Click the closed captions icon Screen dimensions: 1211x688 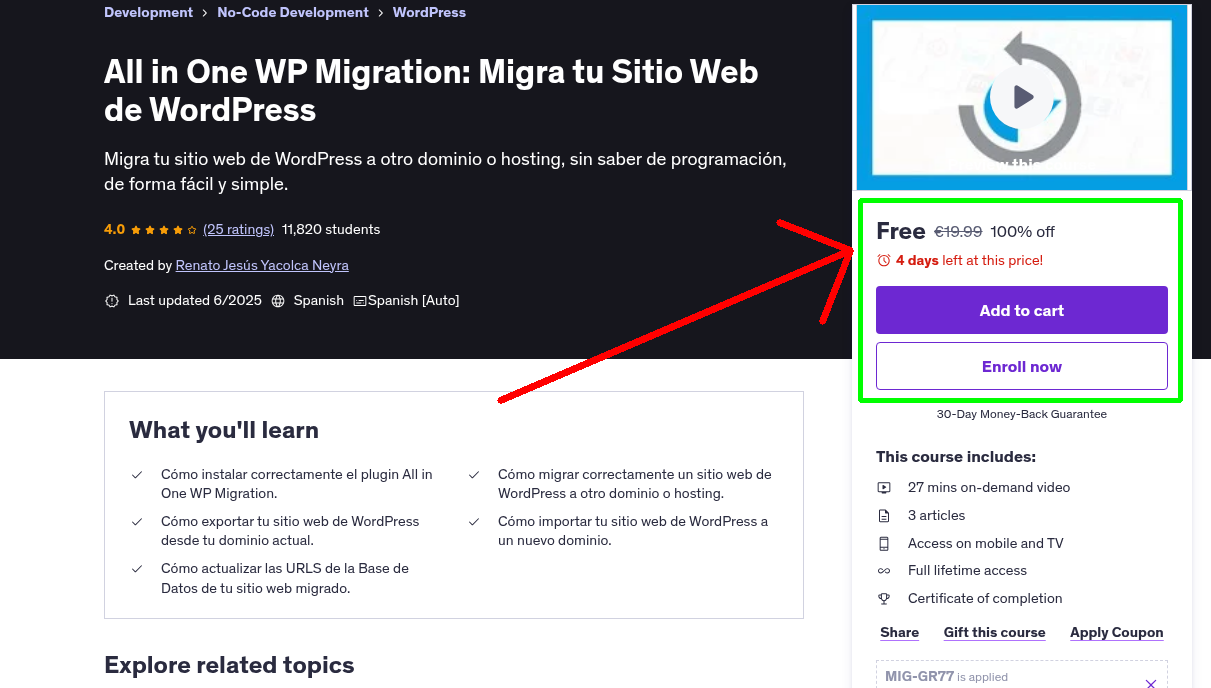coord(360,300)
